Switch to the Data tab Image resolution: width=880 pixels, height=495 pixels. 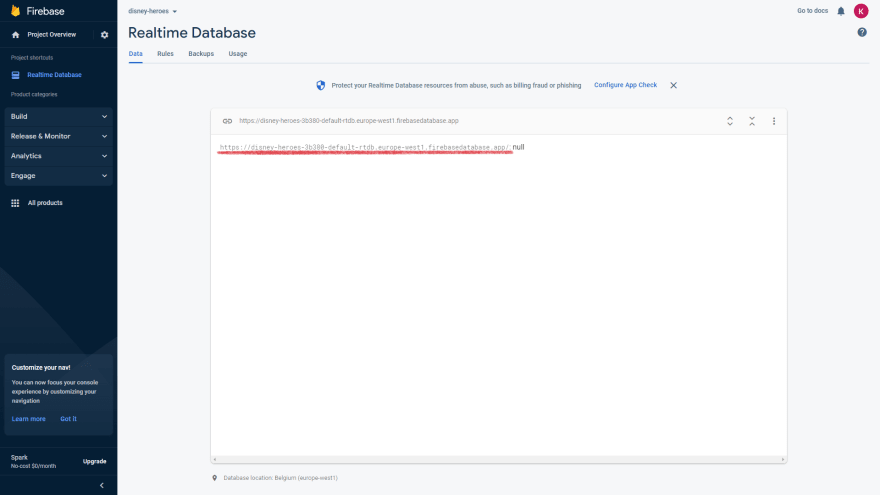coord(135,54)
